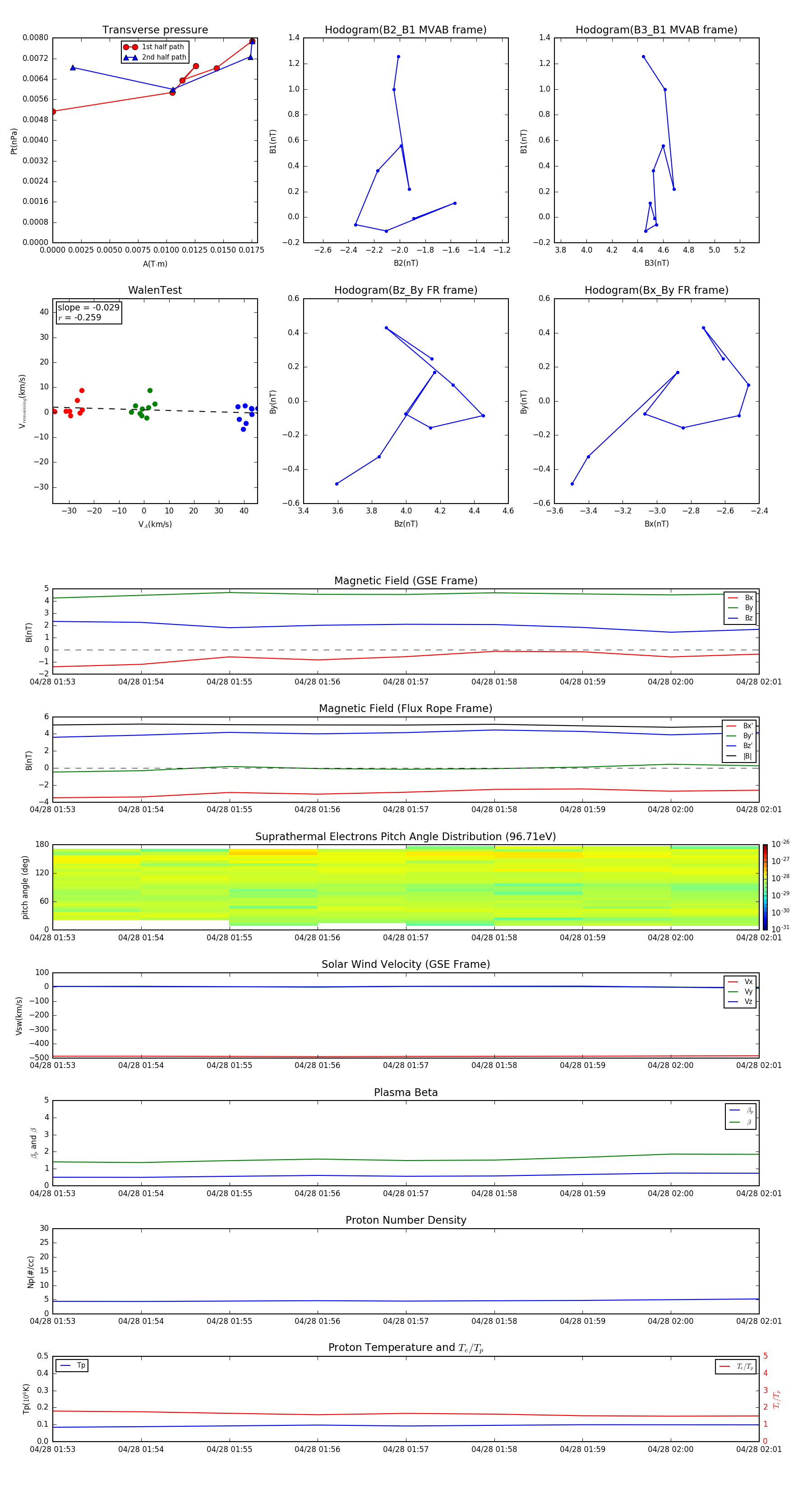Screen dimensions: 812x1489
Task: Click 'pitch angle (deg)' y-axis label
Action: coord(25,887)
